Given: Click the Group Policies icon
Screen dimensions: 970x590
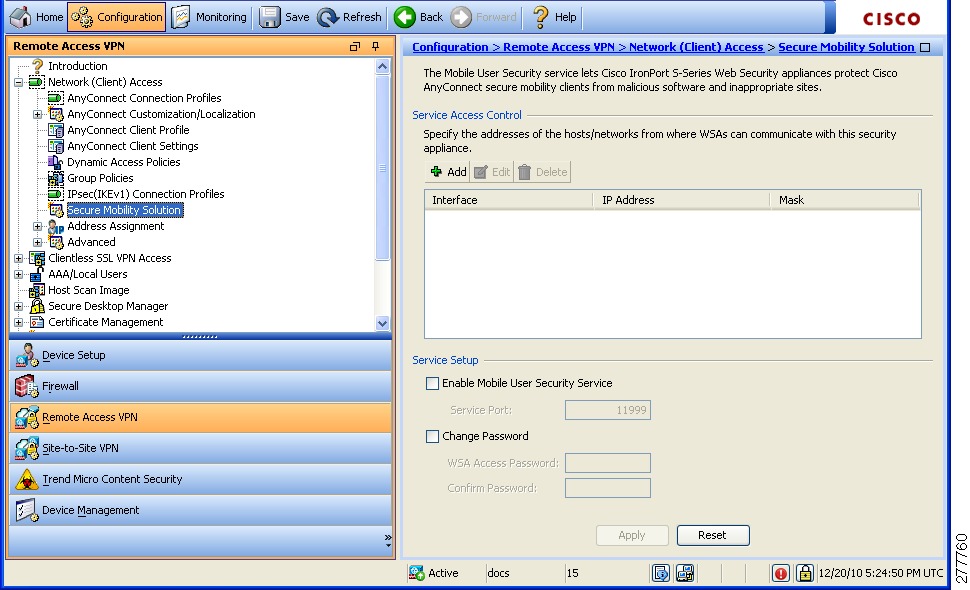Looking at the screenshot, I should (x=56, y=178).
